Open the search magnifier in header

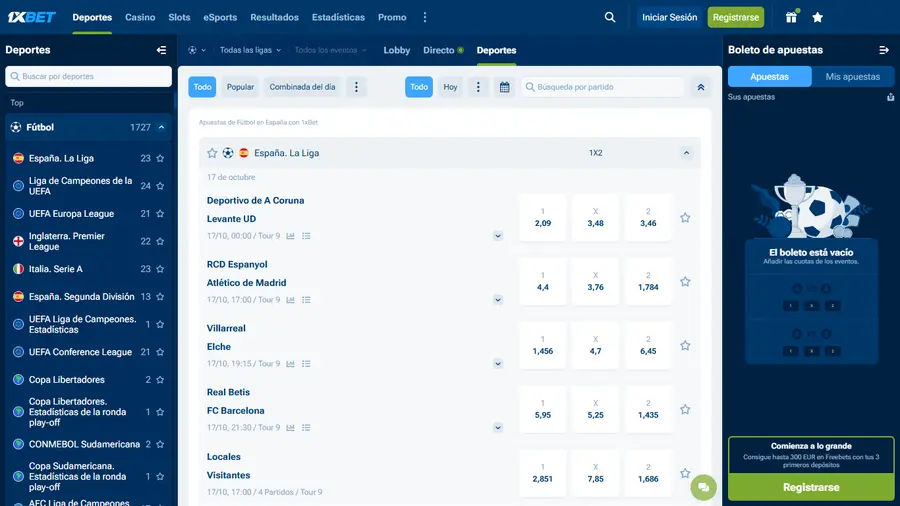[x=610, y=17]
